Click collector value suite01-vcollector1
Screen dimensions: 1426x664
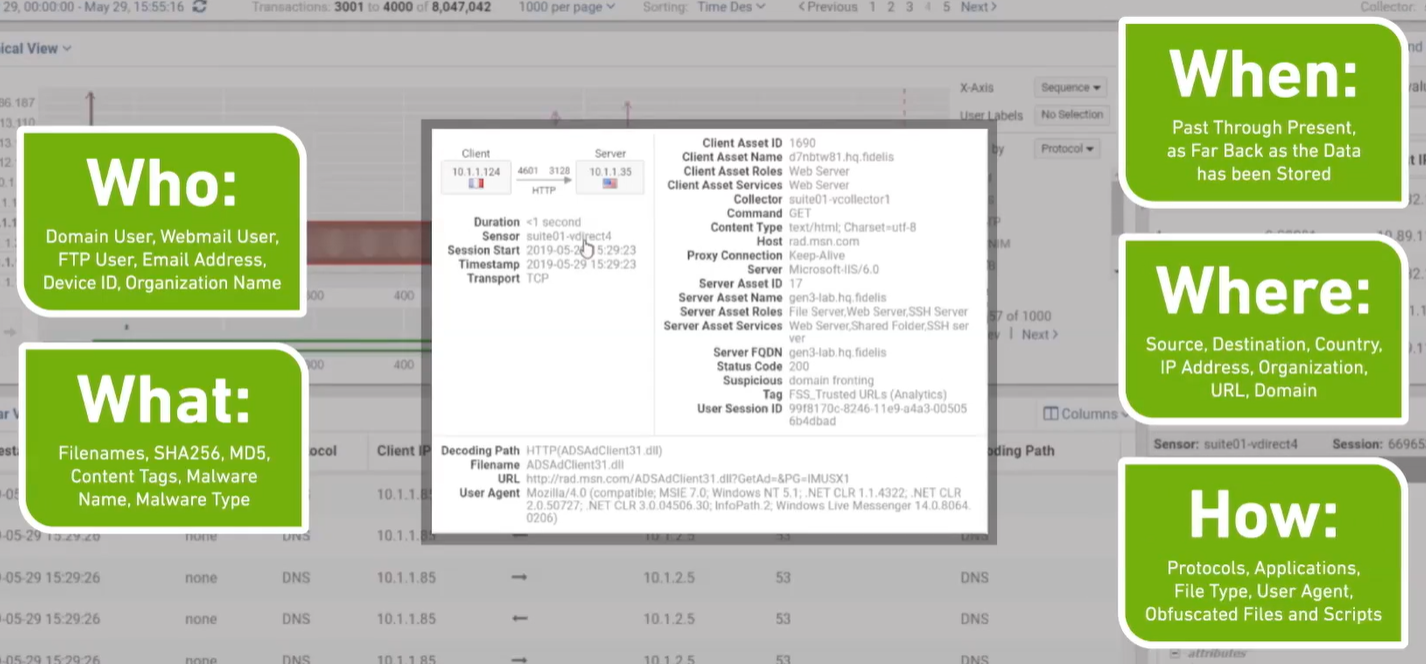[839, 200]
